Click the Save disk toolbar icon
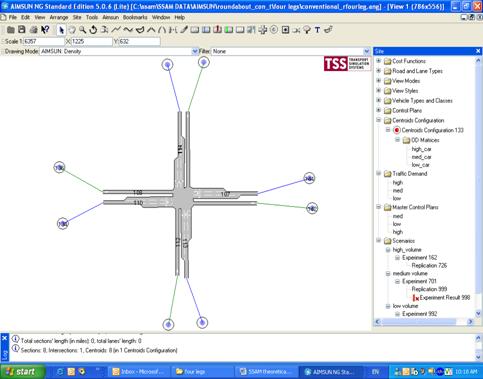The height and width of the screenshot is (379, 483). tap(22, 30)
